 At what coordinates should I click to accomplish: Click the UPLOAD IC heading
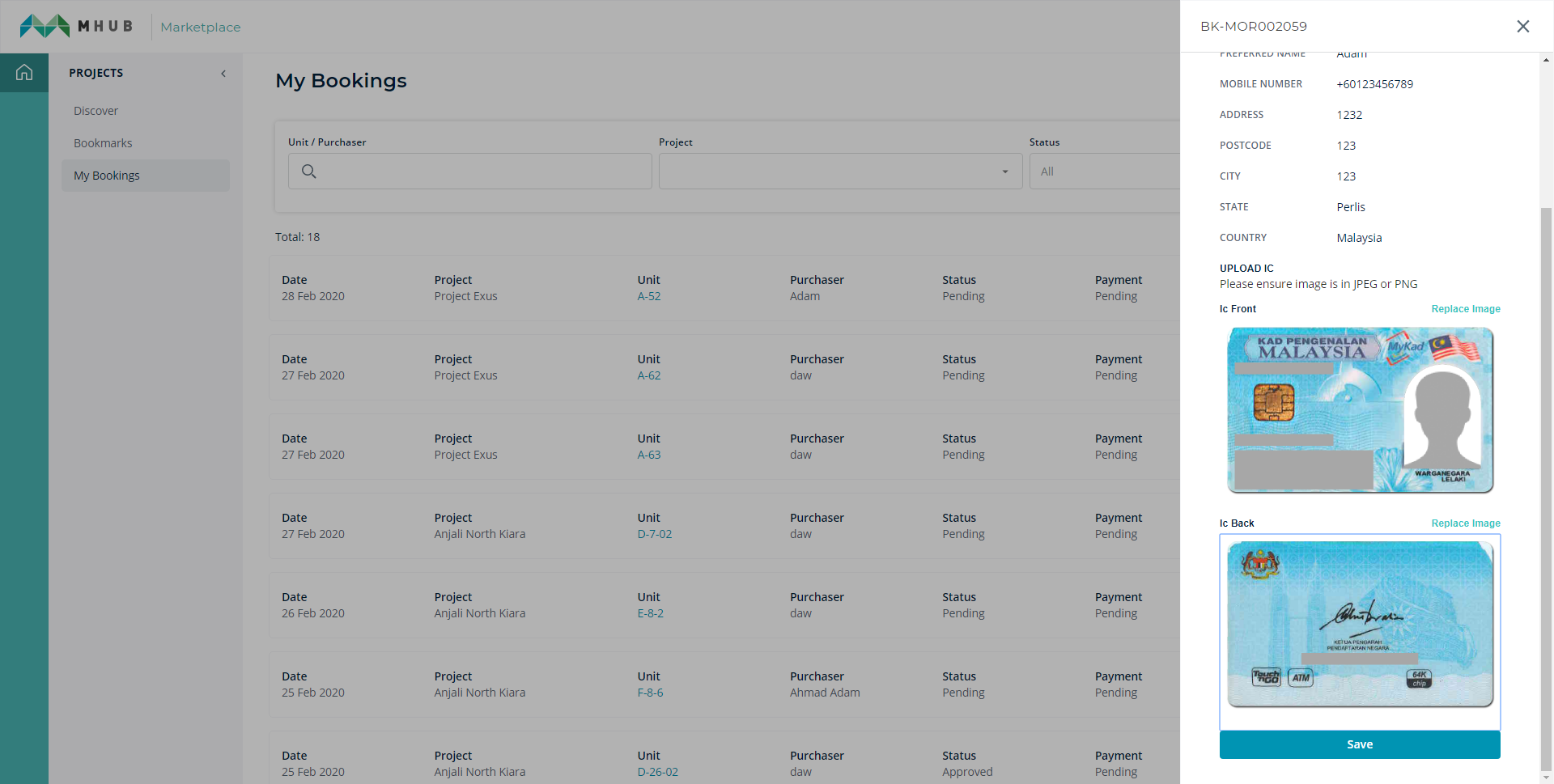pyautogui.click(x=1246, y=269)
